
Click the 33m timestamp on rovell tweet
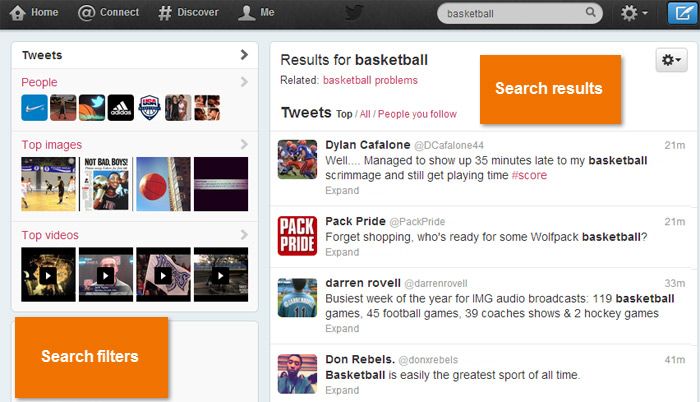pos(675,284)
